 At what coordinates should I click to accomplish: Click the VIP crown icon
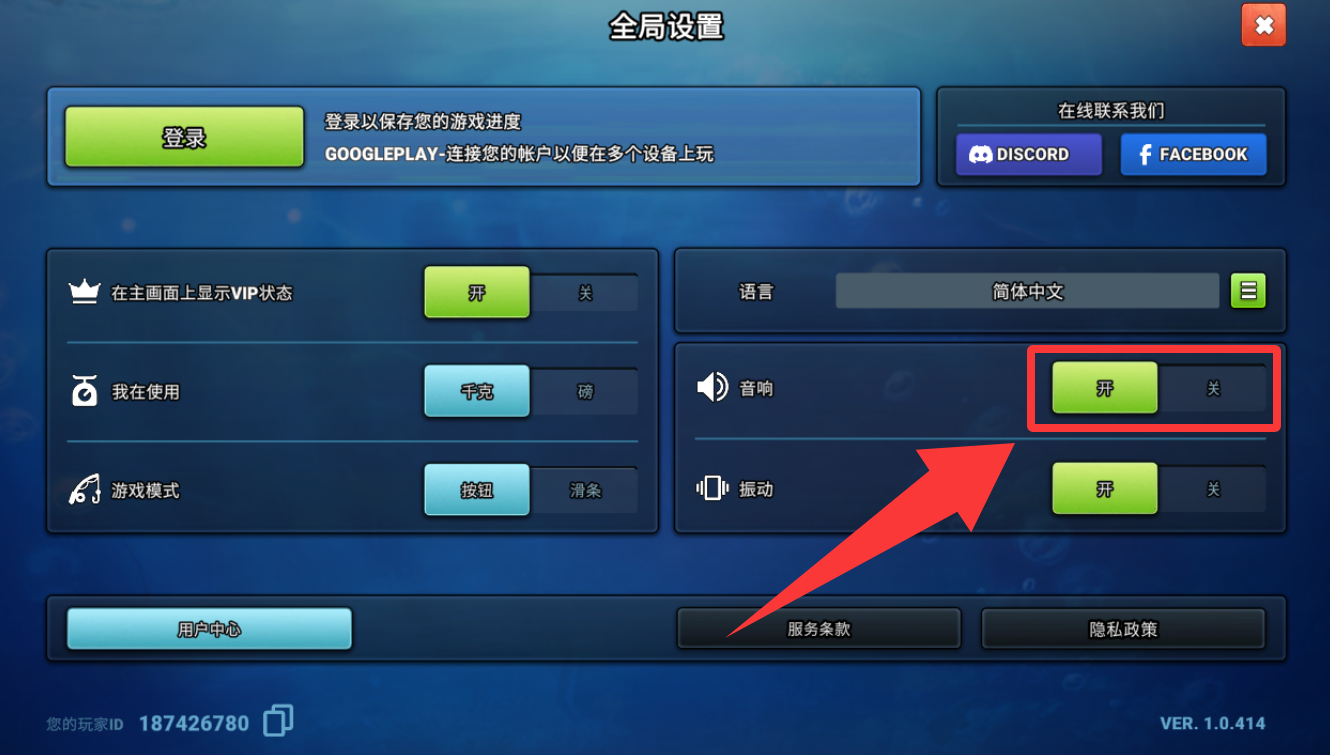pyautogui.click(x=84, y=293)
